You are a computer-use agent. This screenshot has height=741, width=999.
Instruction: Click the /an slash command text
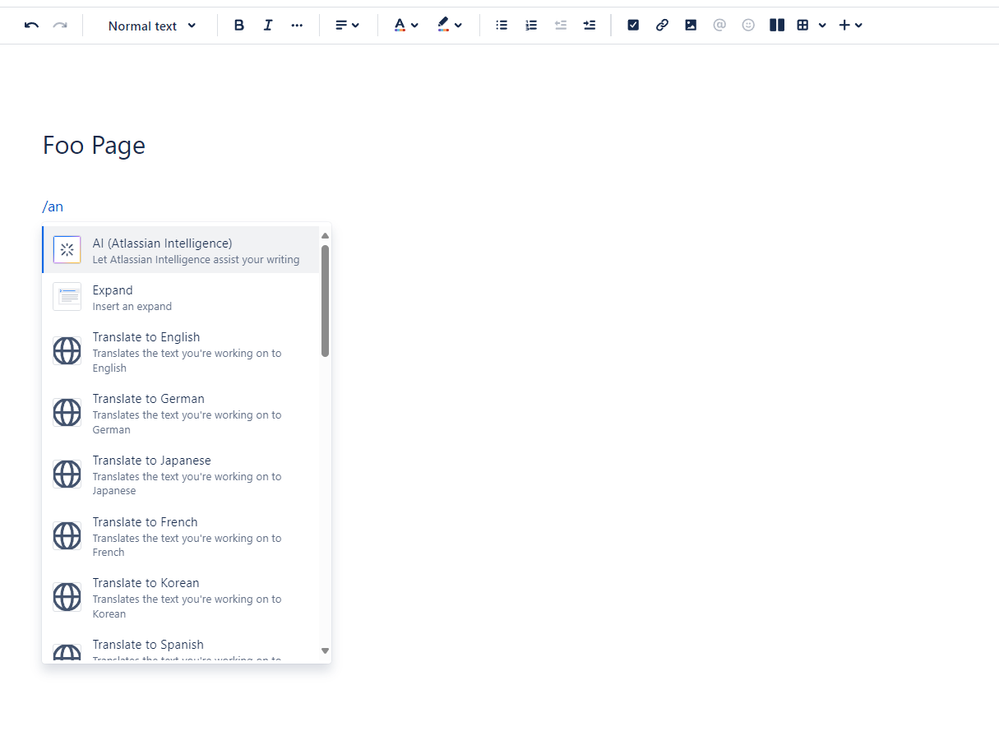[x=53, y=207]
